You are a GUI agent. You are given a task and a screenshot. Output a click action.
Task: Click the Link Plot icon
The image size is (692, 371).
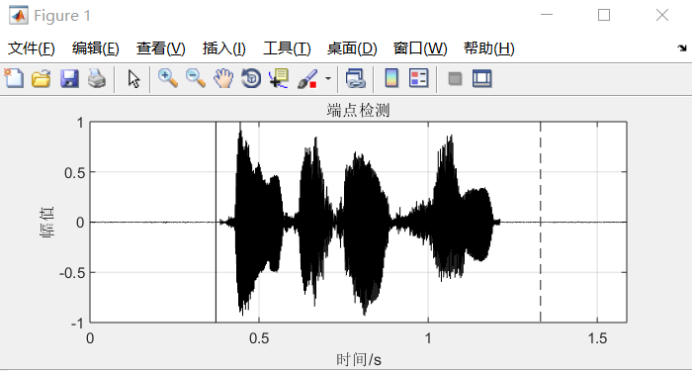tap(355, 79)
